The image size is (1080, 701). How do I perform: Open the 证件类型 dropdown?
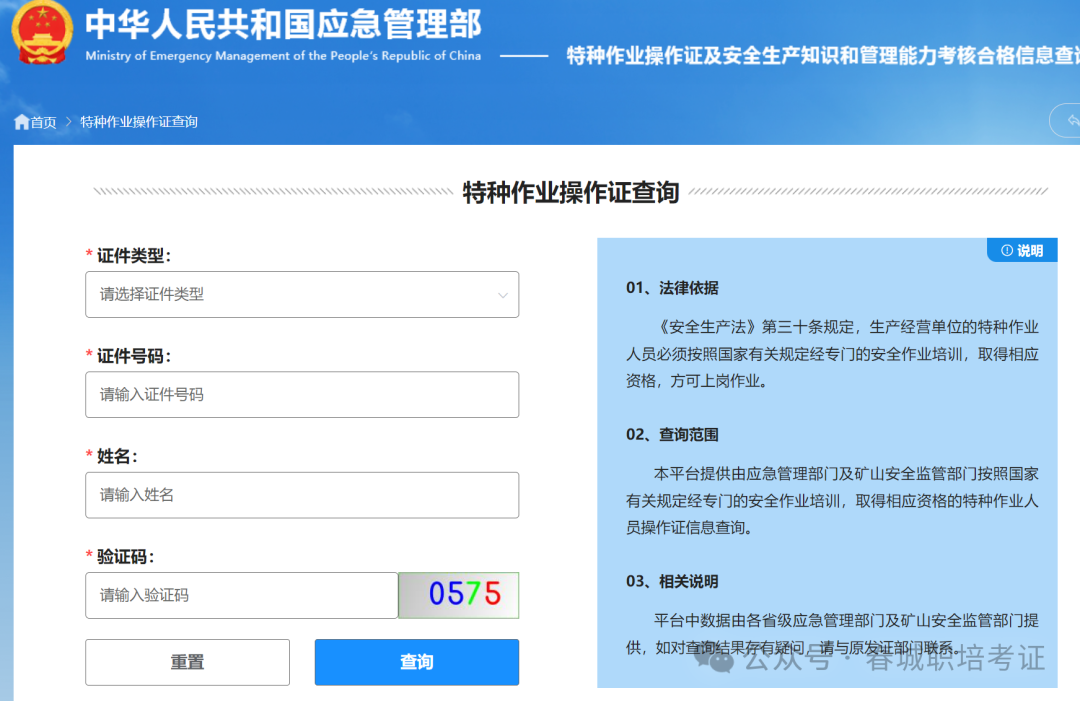302,294
